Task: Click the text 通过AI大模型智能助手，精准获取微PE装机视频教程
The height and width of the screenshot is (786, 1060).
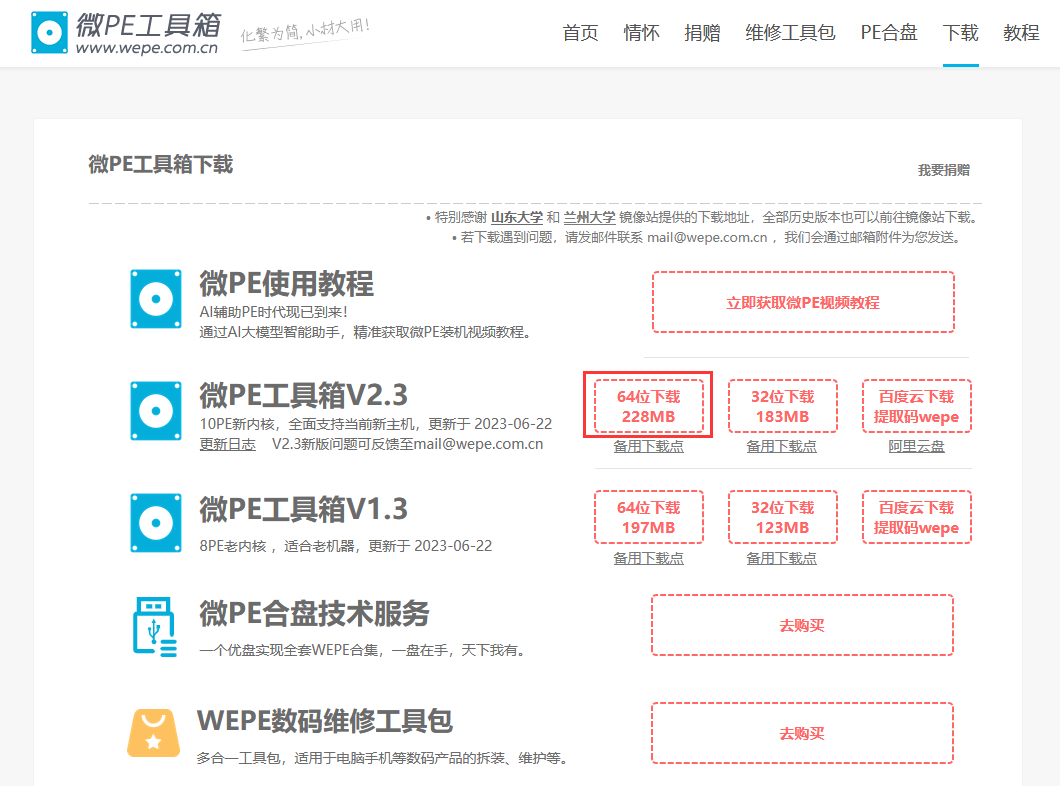Action: (365, 333)
